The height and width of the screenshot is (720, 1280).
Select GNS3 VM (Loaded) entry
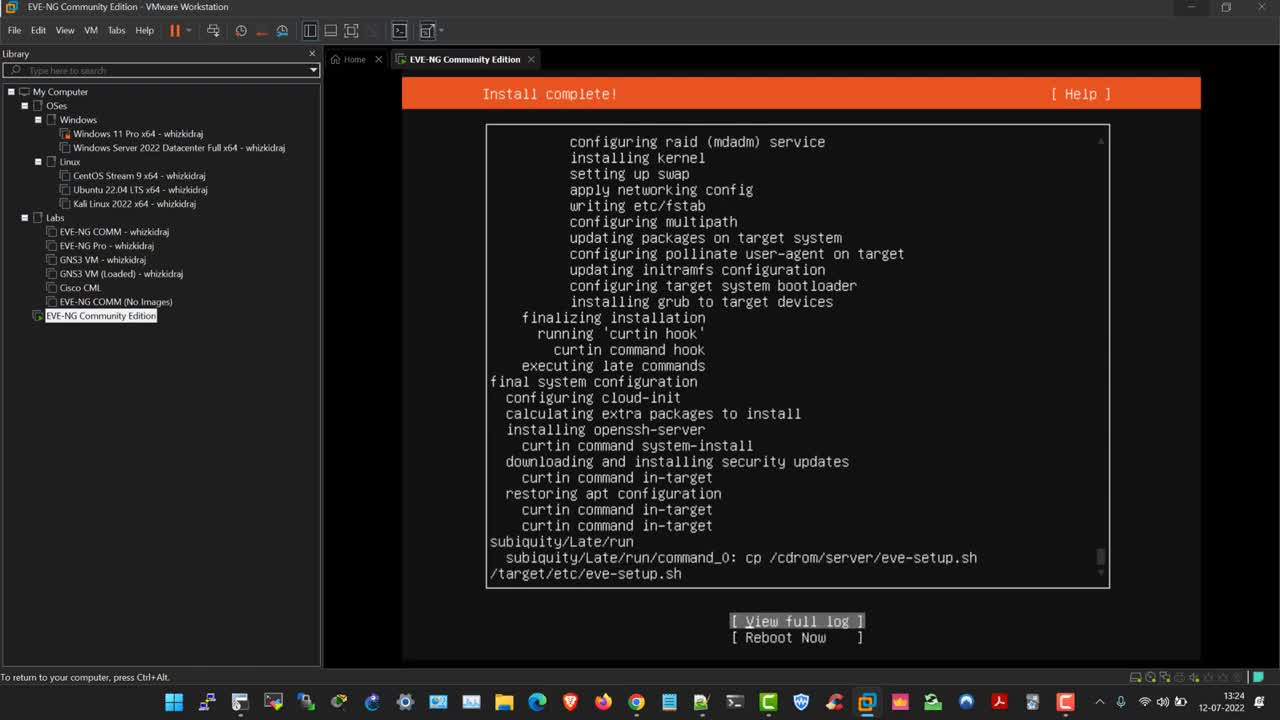pos(121,274)
